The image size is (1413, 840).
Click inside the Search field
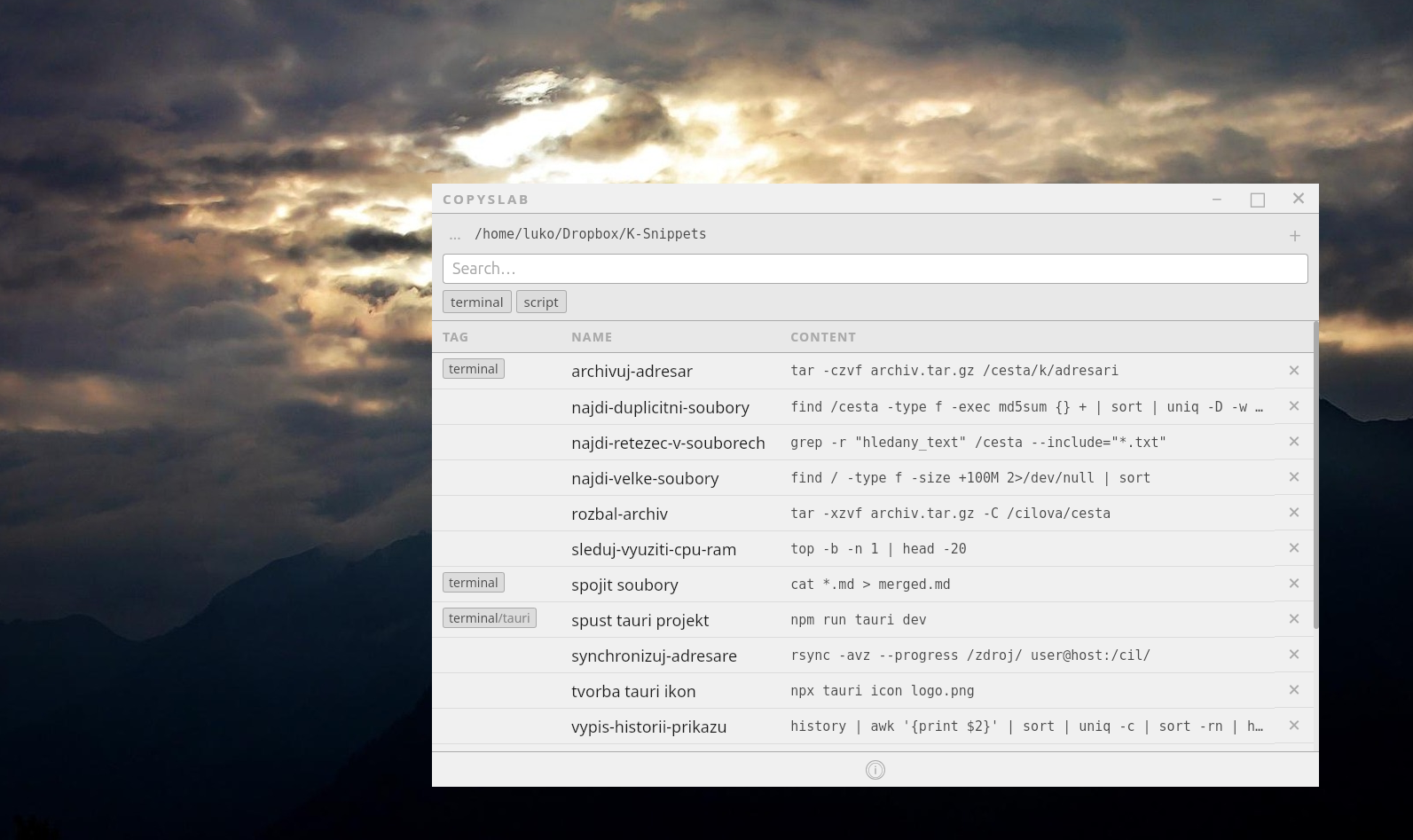pos(875,269)
